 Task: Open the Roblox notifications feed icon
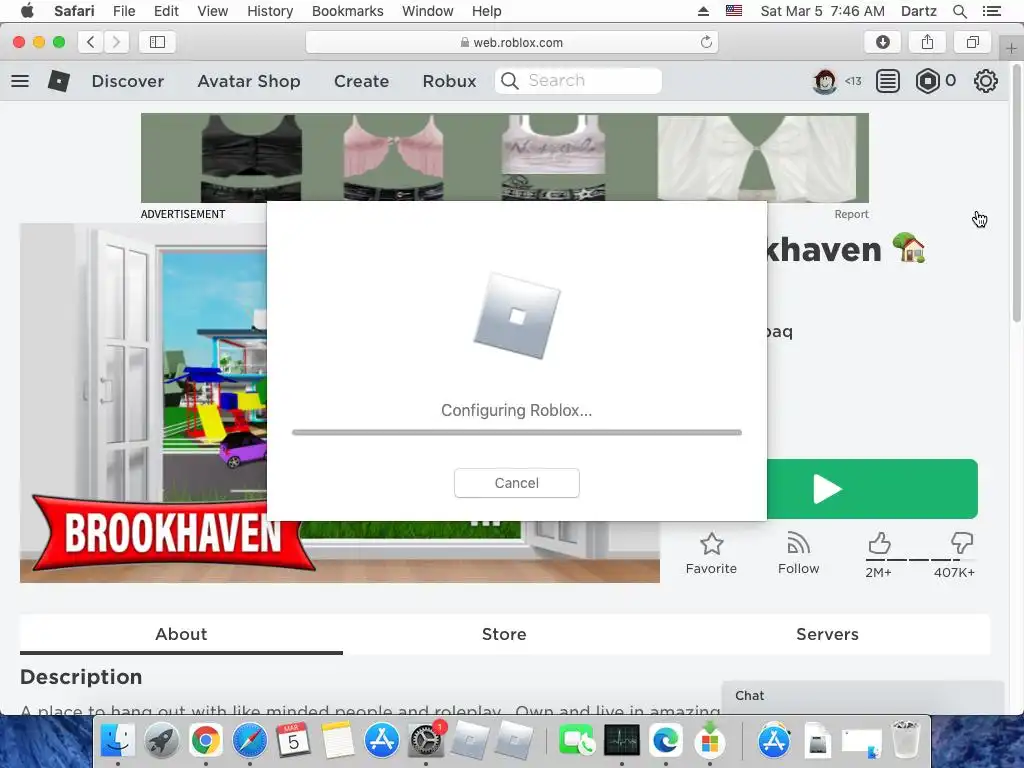pyautogui.click(x=888, y=81)
